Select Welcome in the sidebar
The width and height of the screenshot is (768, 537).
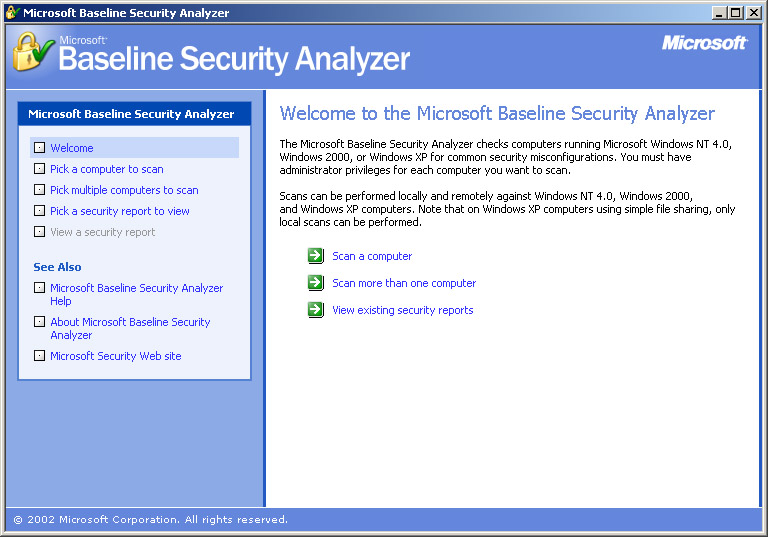point(72,148)
